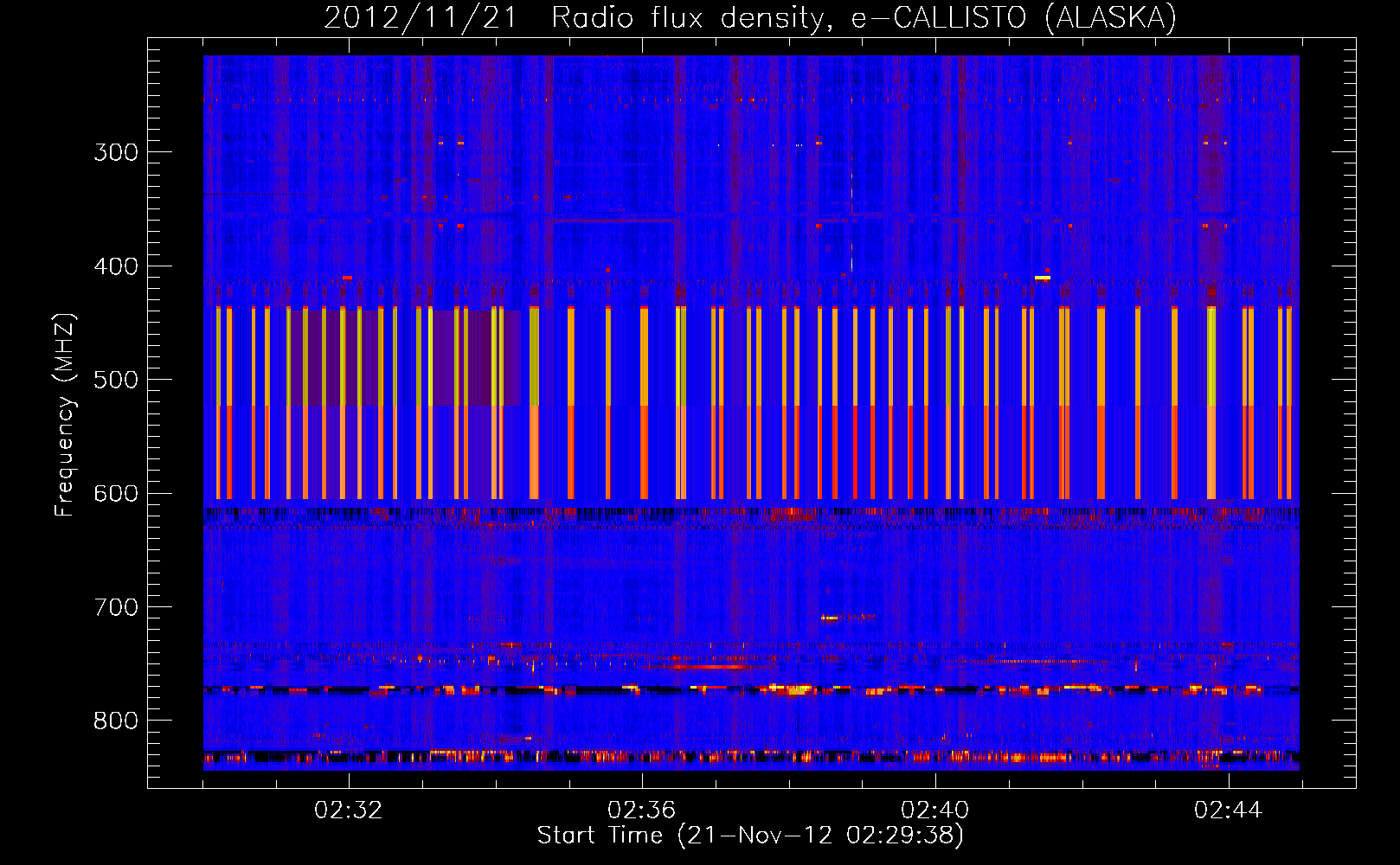Image resolution: width=1400 pixels, height=865 pixels.
Task: Click the bright white-yellow spot near 410 MHz
Action: [x=1042, y=278]
